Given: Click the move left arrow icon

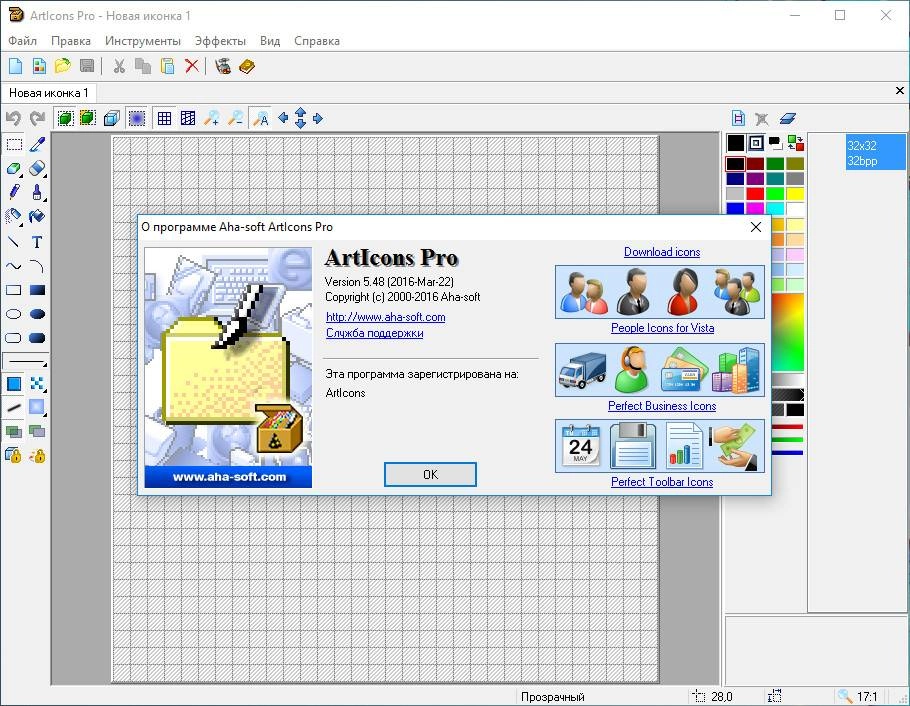Looking at the screenshot, I should coord(283,118).
